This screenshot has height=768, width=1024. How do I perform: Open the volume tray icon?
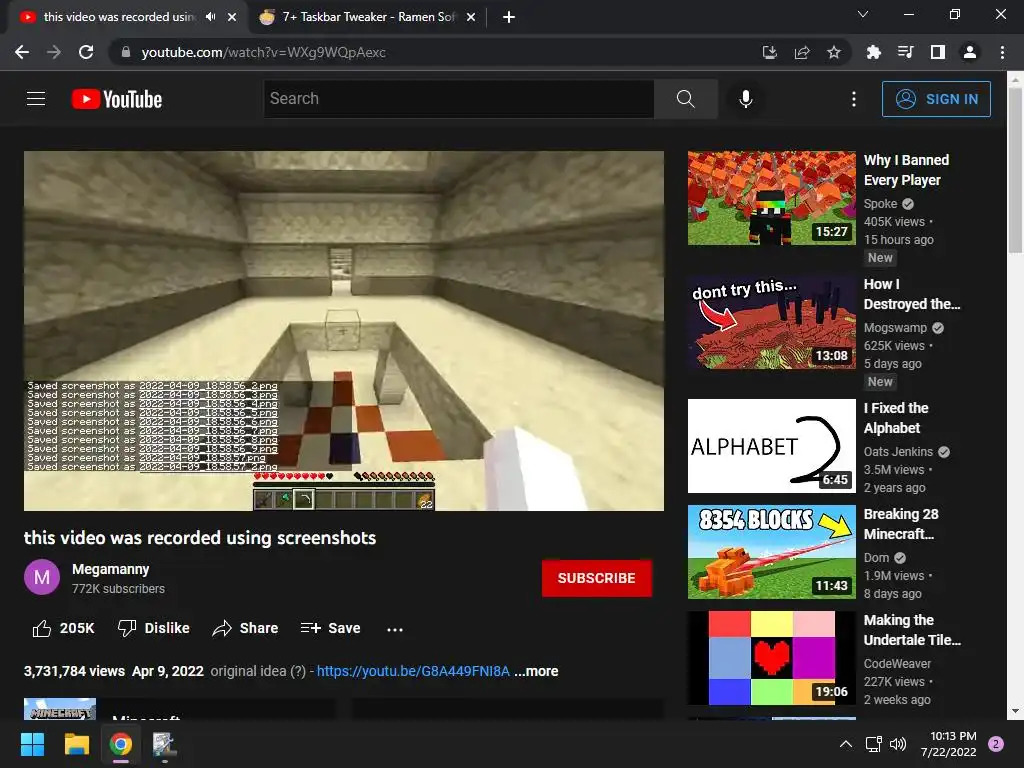pos(898,744)
